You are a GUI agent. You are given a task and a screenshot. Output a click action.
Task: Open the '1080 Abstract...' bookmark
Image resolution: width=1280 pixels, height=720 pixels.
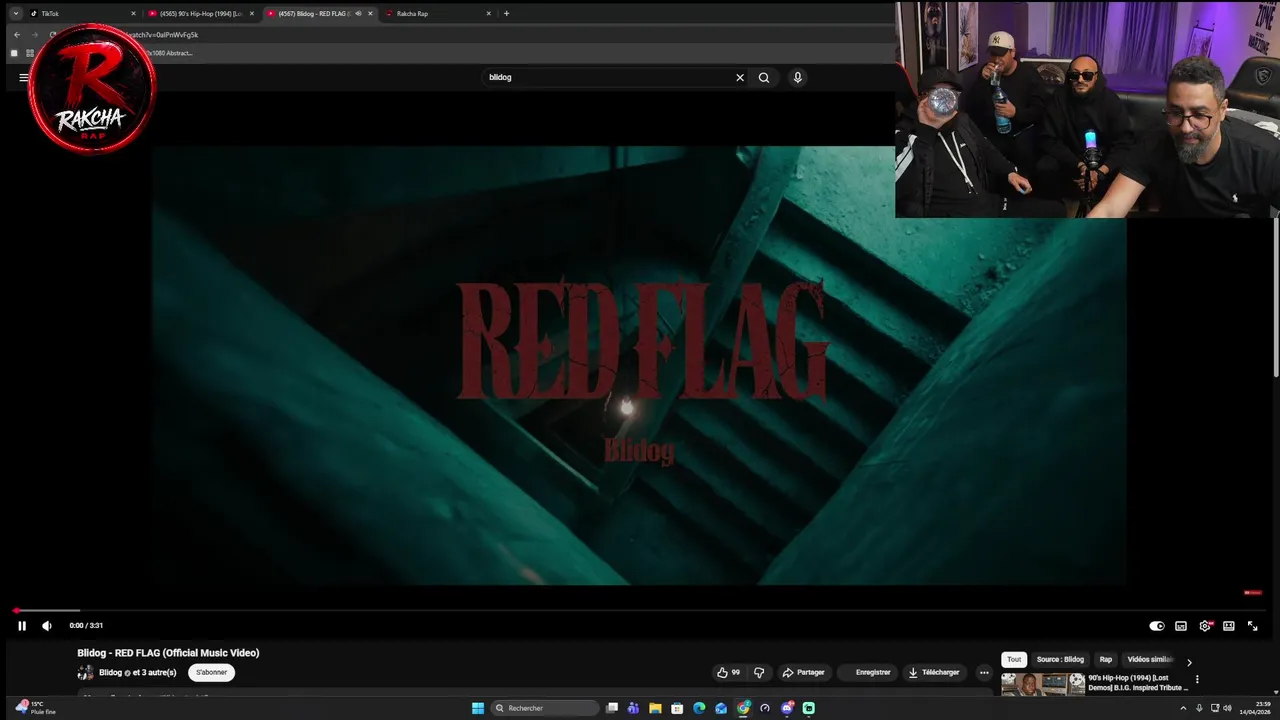click(168, 53)
